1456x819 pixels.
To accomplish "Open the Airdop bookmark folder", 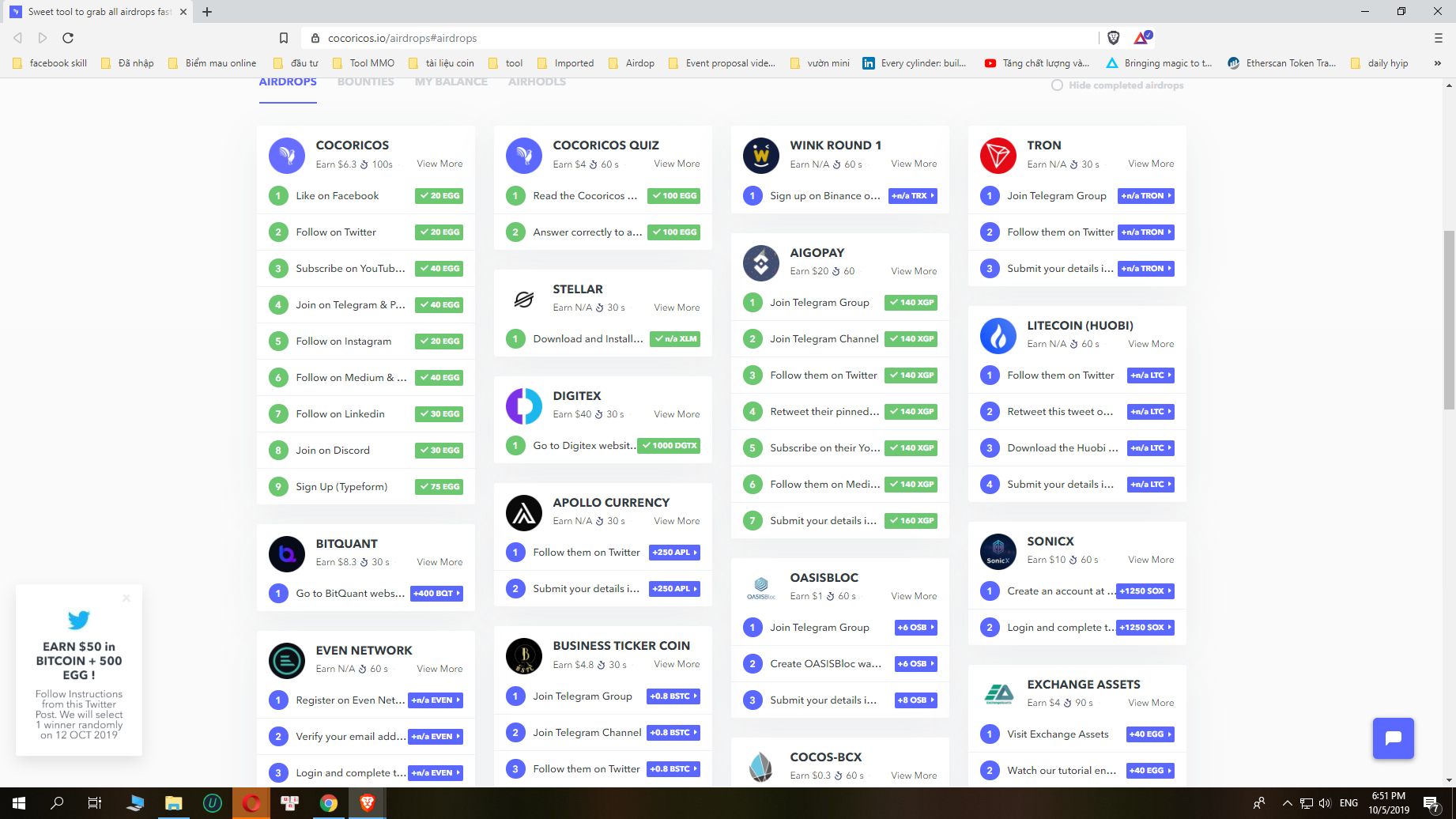I will [632, 63].
